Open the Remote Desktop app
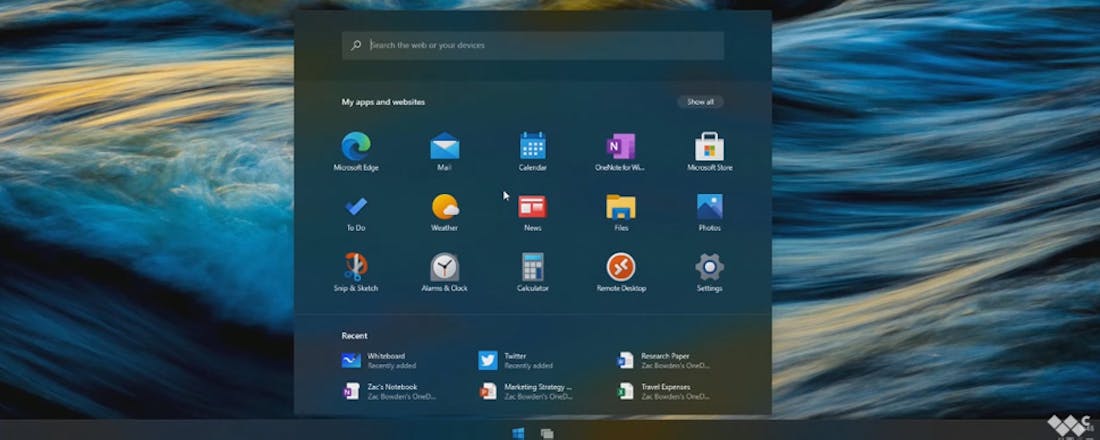This screenshot has height=440, width=1100. pyautogui.click(x=621, y=272)
